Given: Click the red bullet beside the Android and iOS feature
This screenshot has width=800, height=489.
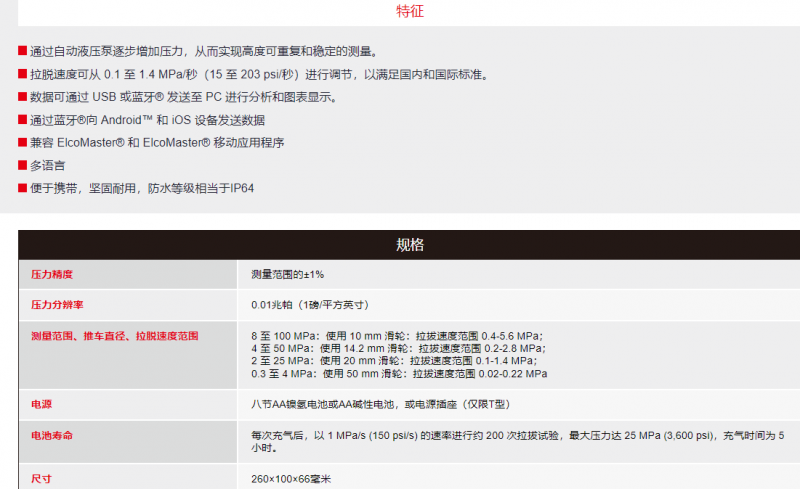Looking at the screenshot, I should [22, 120].
